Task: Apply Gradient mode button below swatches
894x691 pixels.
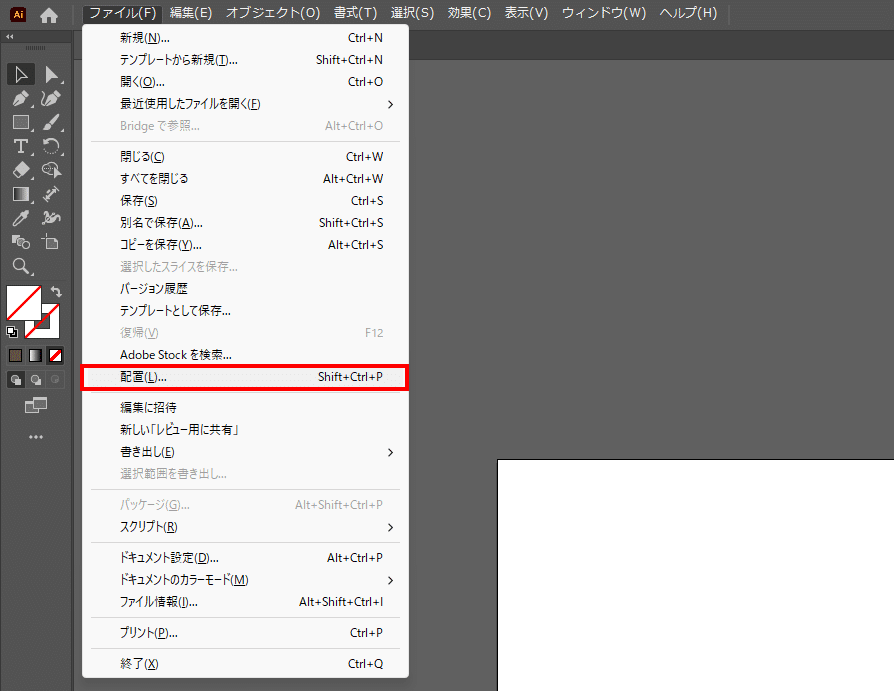Action: pyautogui.click(x=35, y=356)
